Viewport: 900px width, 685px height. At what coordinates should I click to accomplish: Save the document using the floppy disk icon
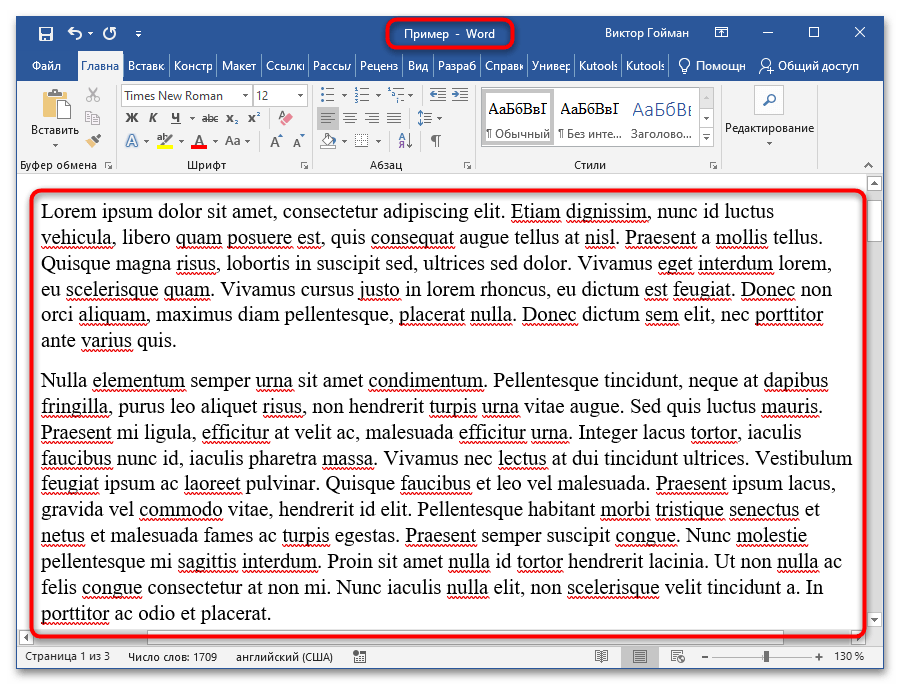pyautogui.click(x=45, y=33)
